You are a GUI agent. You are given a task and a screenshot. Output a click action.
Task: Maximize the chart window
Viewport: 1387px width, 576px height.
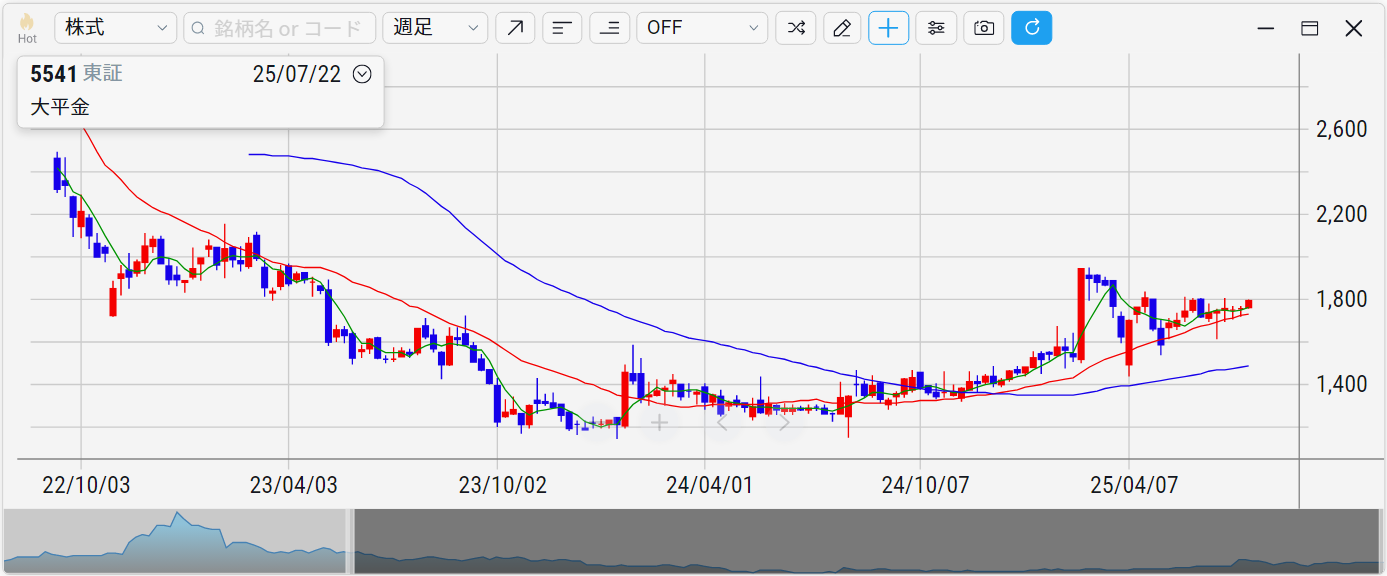(x=1309, y=28)
